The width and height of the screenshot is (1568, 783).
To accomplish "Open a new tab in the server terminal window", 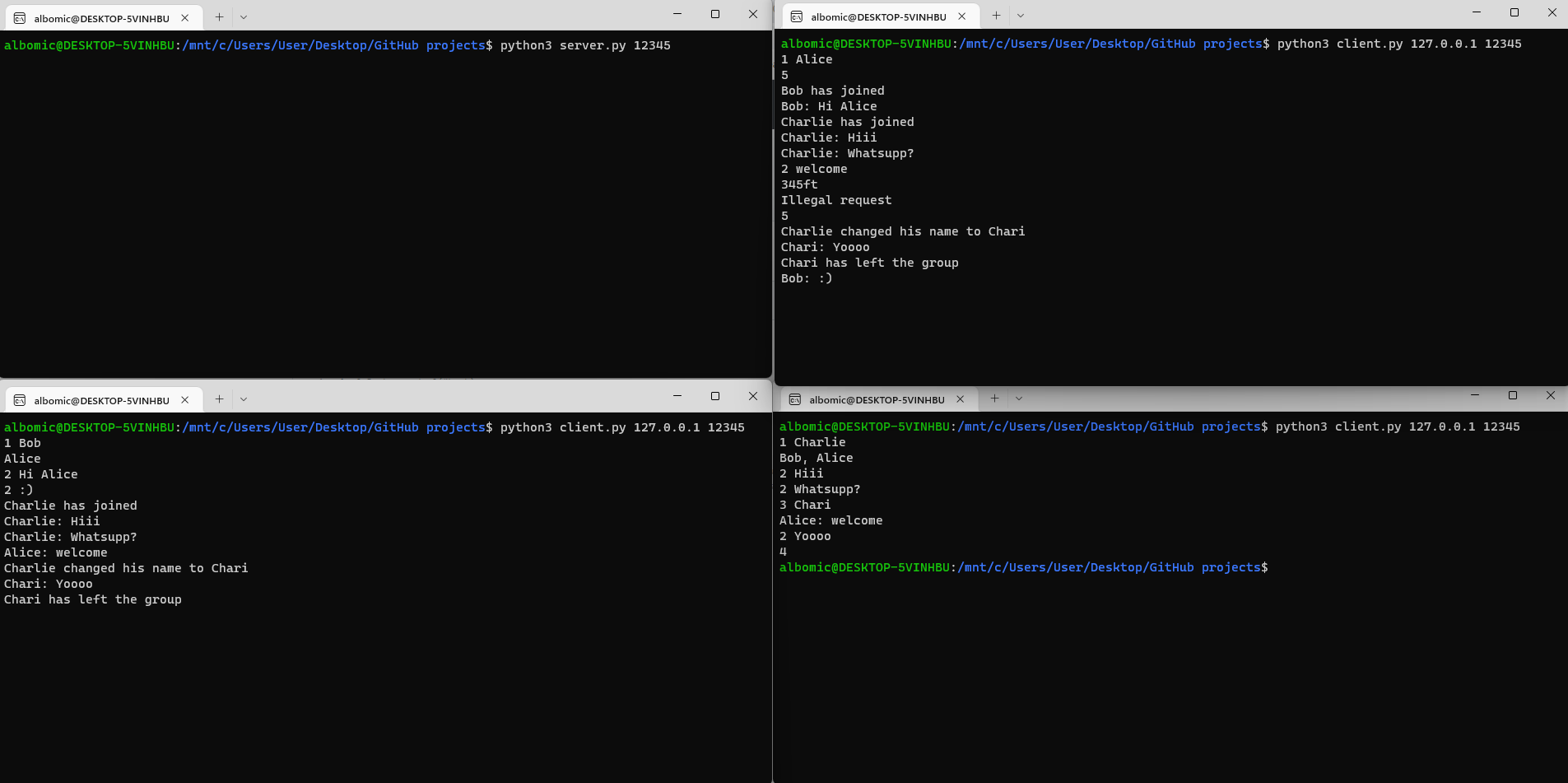I will coord(219,17).
